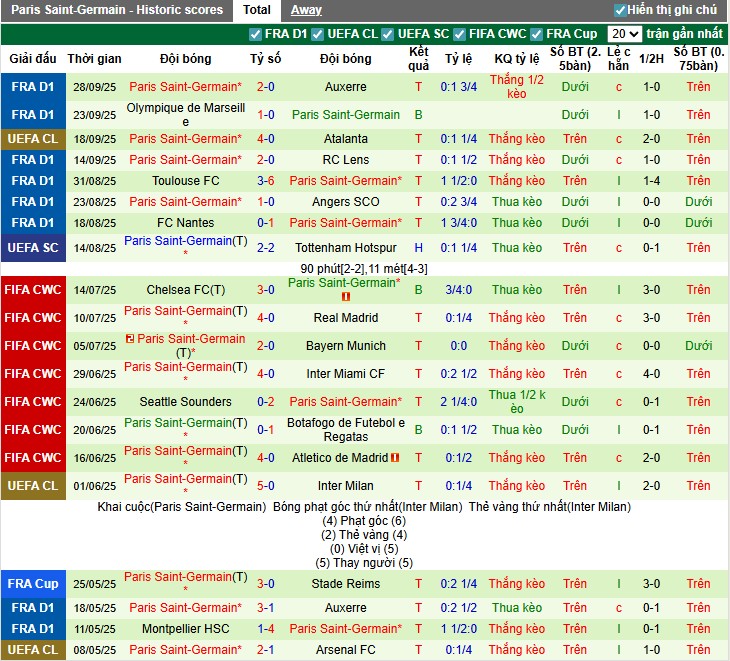730x661 pixels.
Task: Click the red card icon in Chelsea match row
Action: [346, 297]
